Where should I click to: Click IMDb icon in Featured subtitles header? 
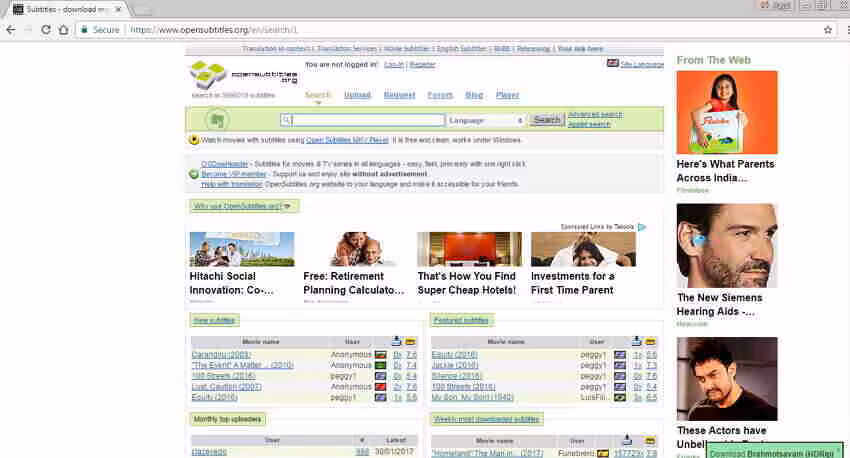coord(651,341)
